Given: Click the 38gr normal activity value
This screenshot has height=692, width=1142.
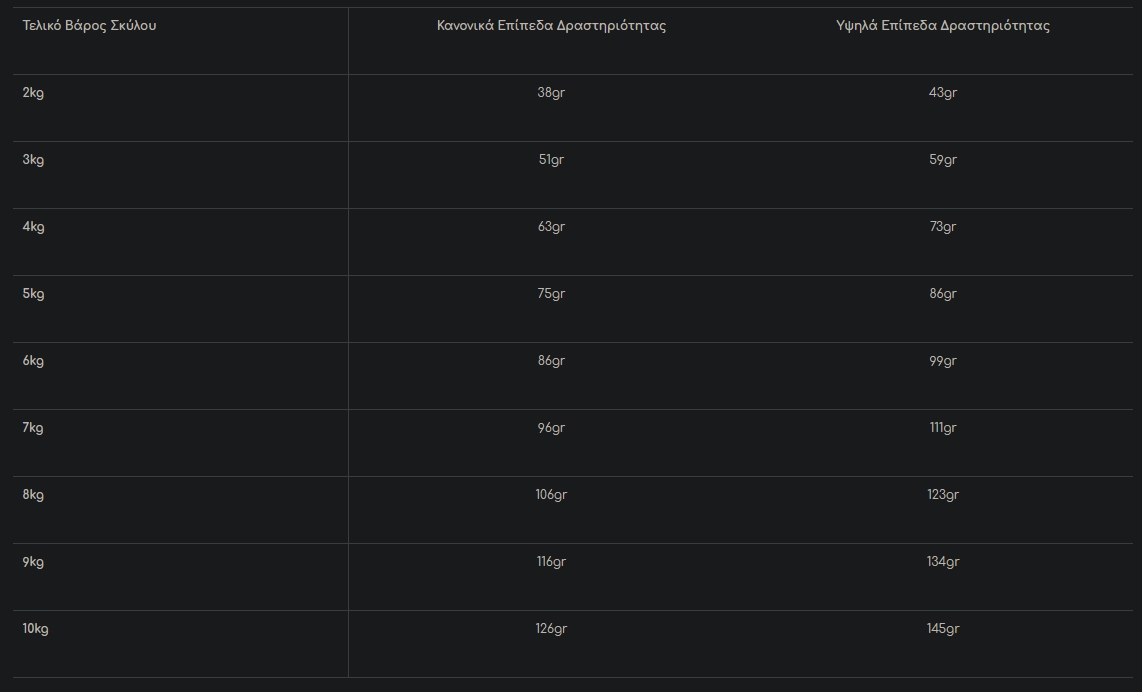Looking at the screenshot, I should point(551,93).
